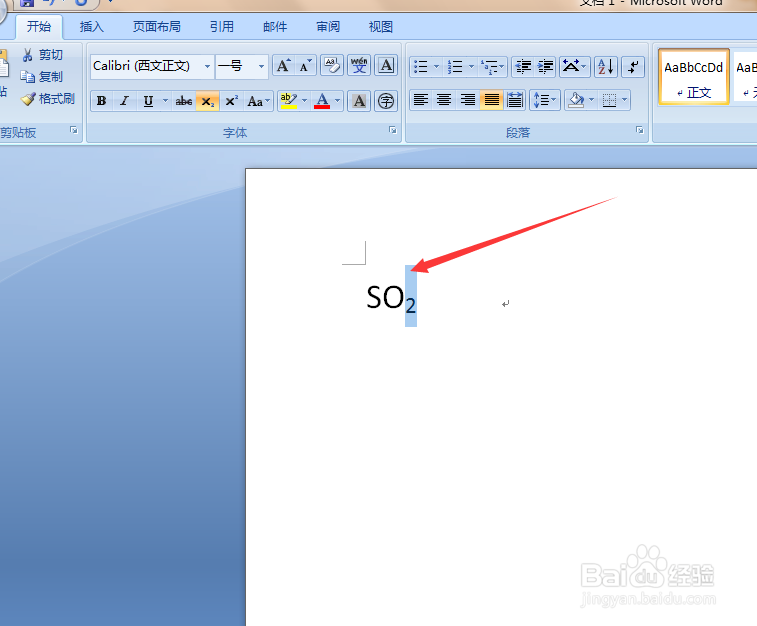The width and height of the screenshot is (757, 626).
Task: Save document with the quick access floppy icon
Action: tap(27, 3)
